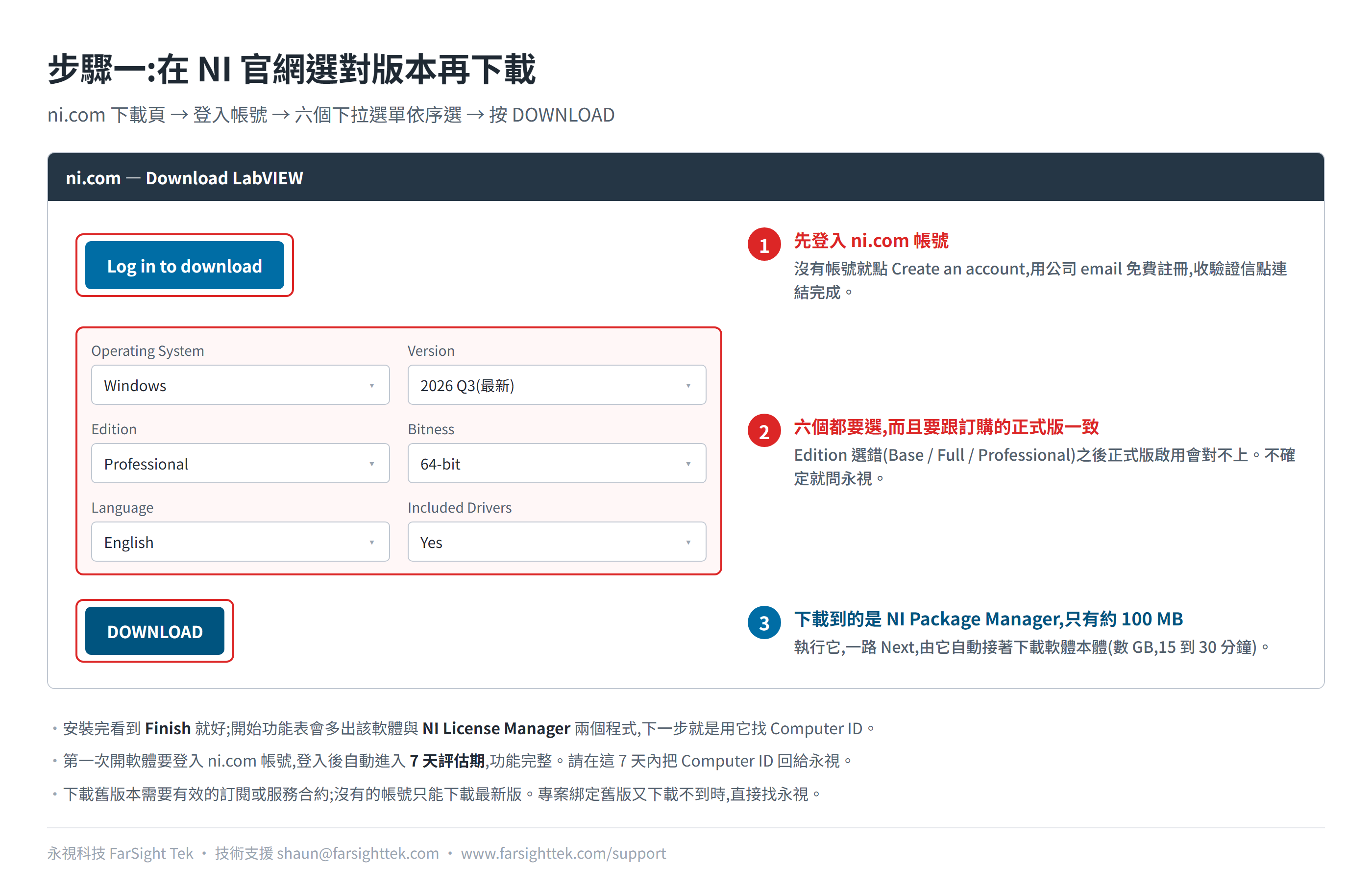Click the heading 下載到的是 NI Package Manager
The height and width of the screenshot is (893, 1372).
coord(988,619)
